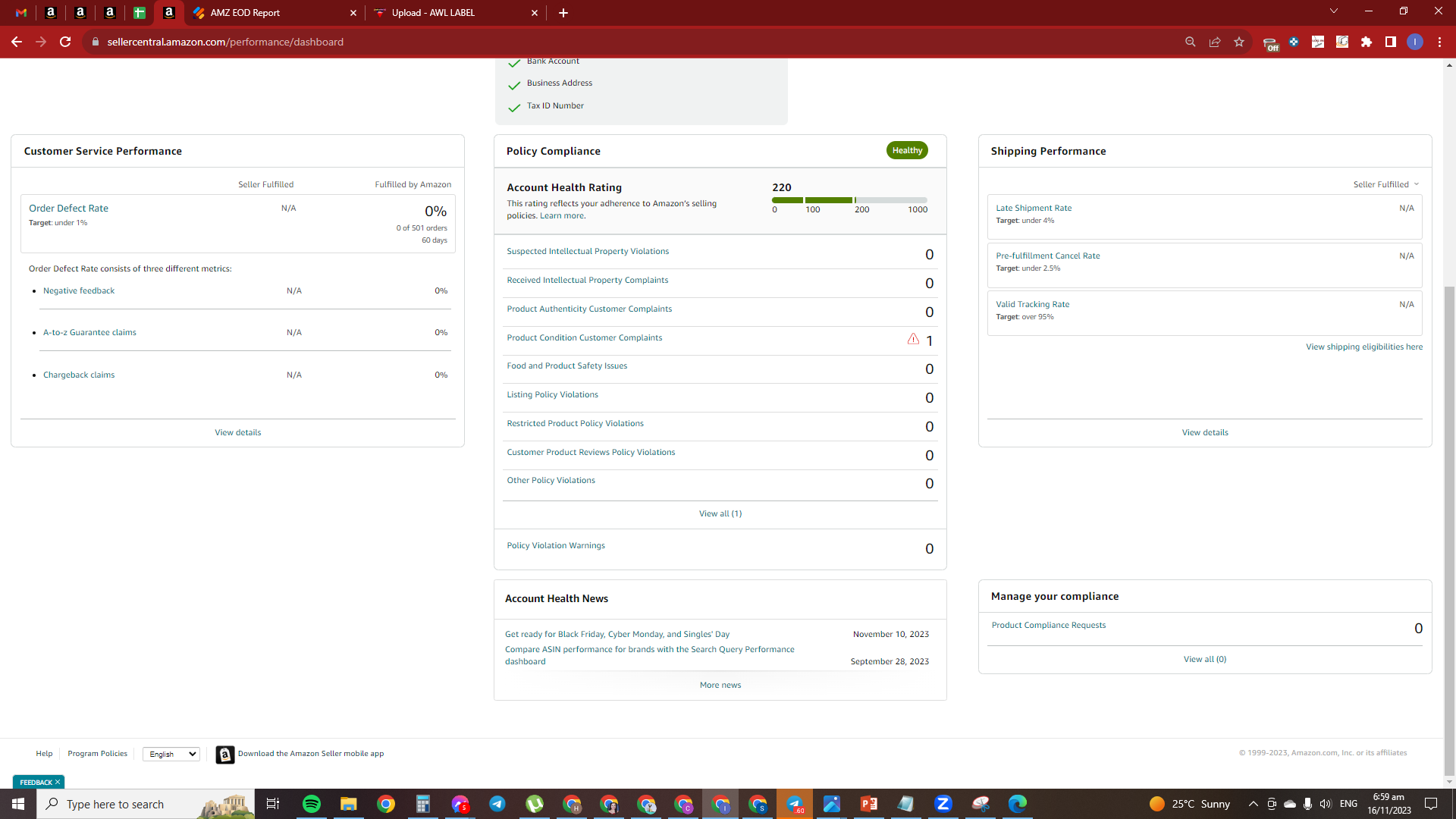The height and width of the screenshot is (819, 1456).
Task: Dismiss the FEEDBACK tab
Action: point(57,782)
